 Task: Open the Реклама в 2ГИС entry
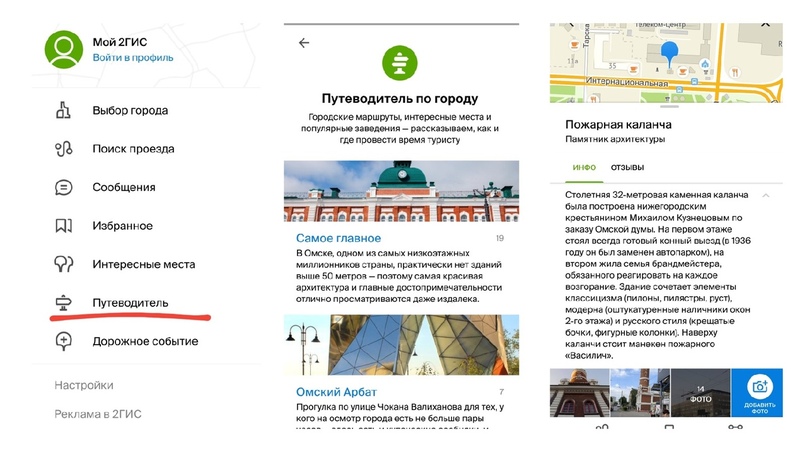pos(98,414)
